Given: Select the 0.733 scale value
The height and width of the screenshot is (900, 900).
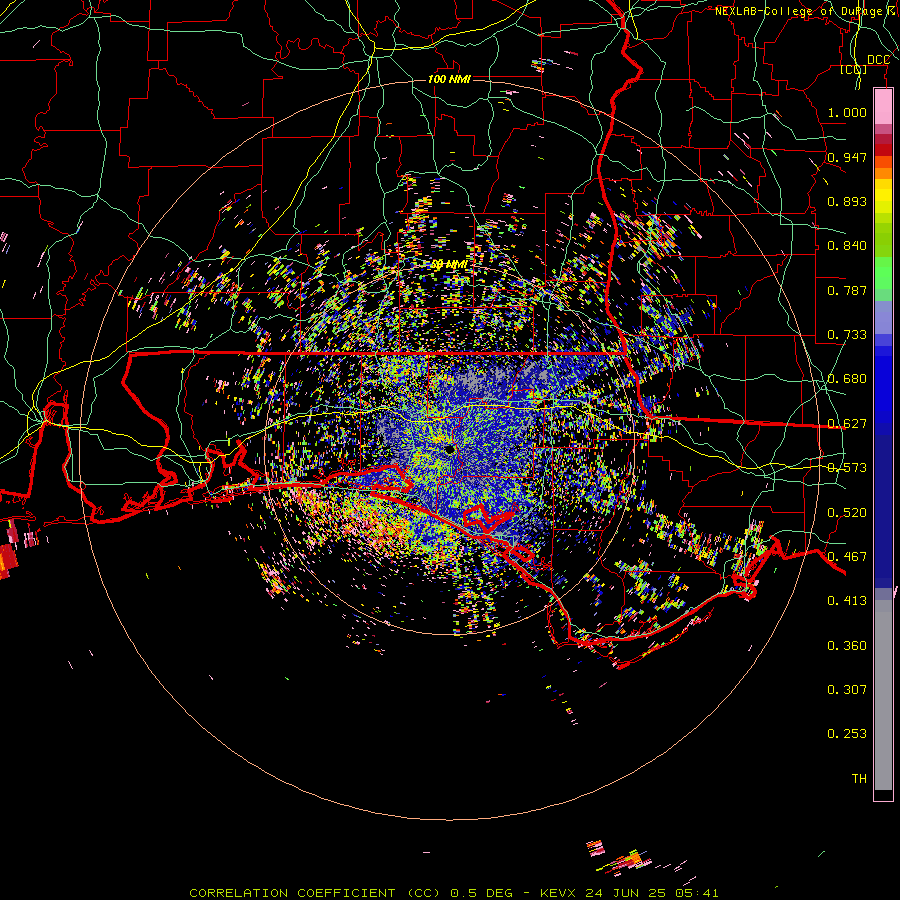Looking at the screenshot, I should coord(847,335).
